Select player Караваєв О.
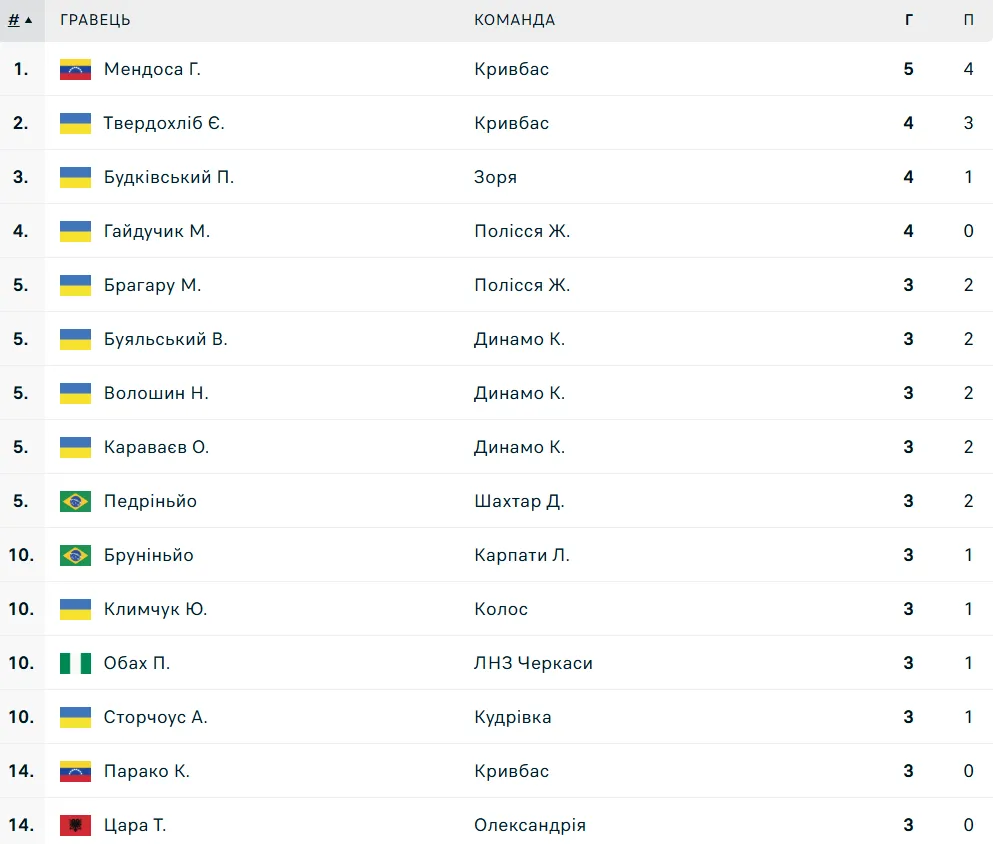The width and height of the screenshot is (993, 844). tap(156, 447)
